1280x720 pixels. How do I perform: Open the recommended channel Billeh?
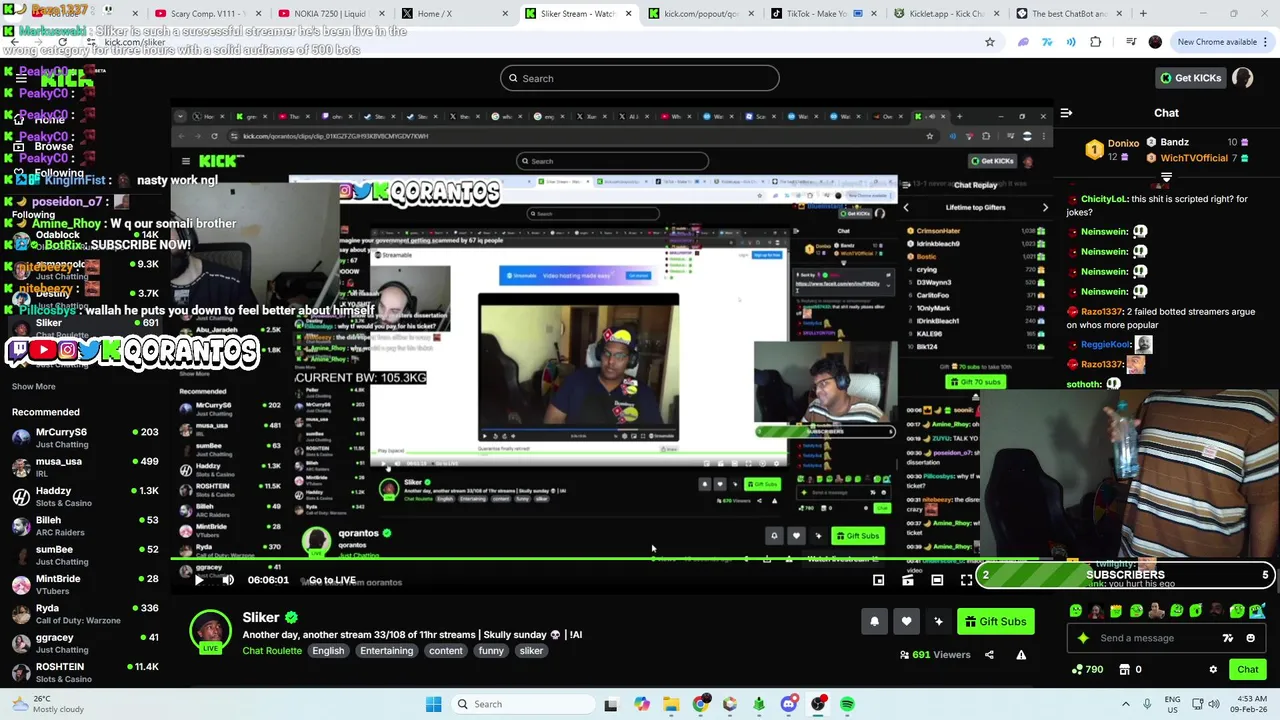85,526
